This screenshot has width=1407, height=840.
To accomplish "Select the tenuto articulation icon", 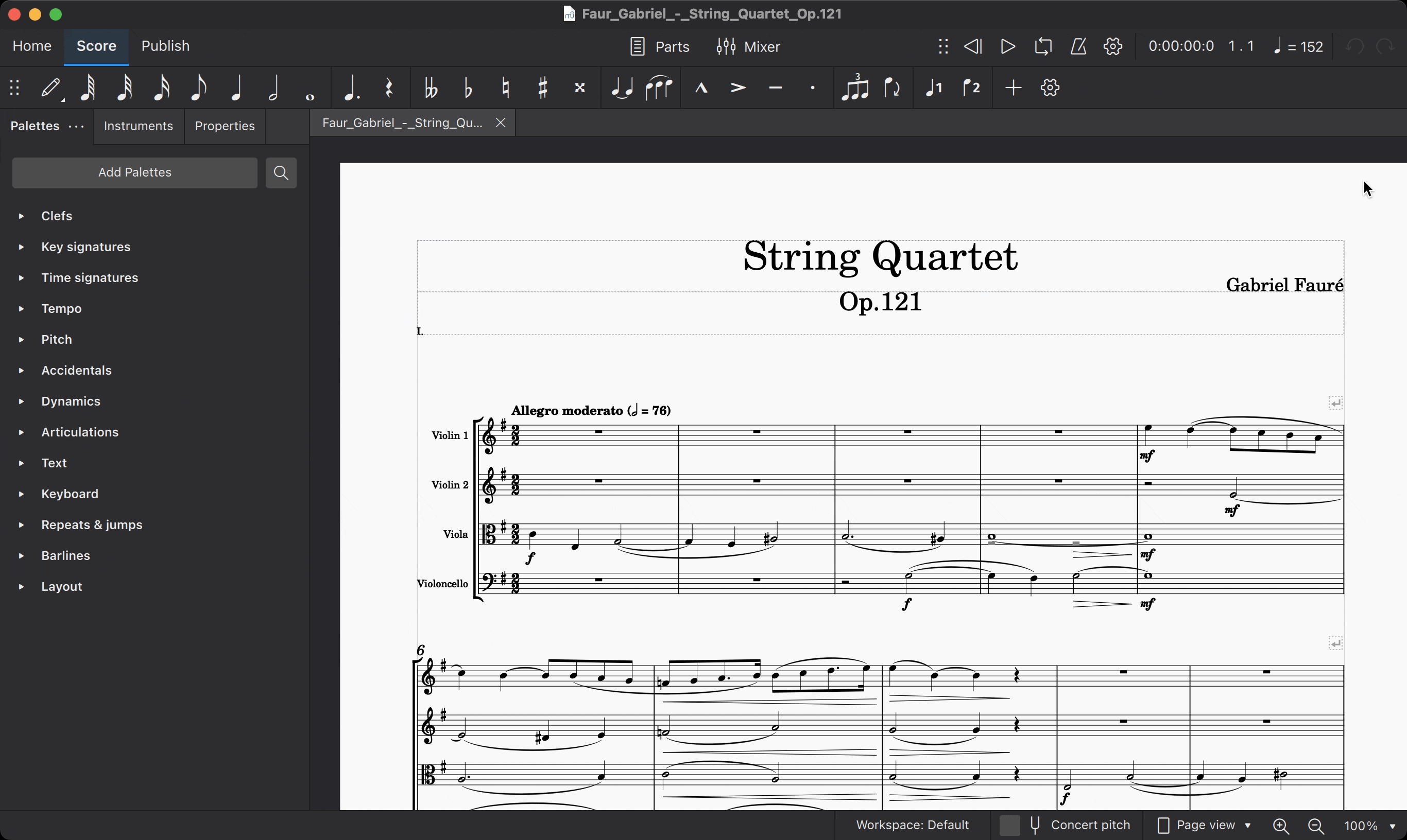I will [776, 88].
